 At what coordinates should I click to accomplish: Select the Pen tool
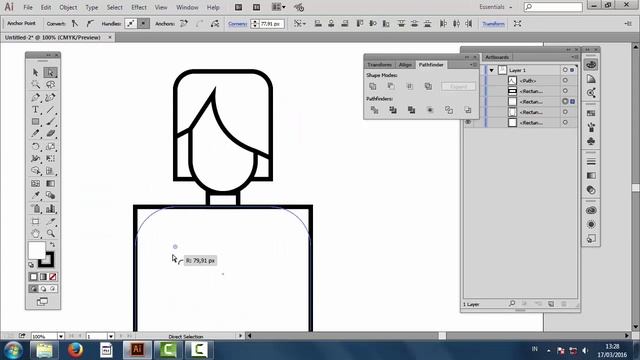point(36,97)
